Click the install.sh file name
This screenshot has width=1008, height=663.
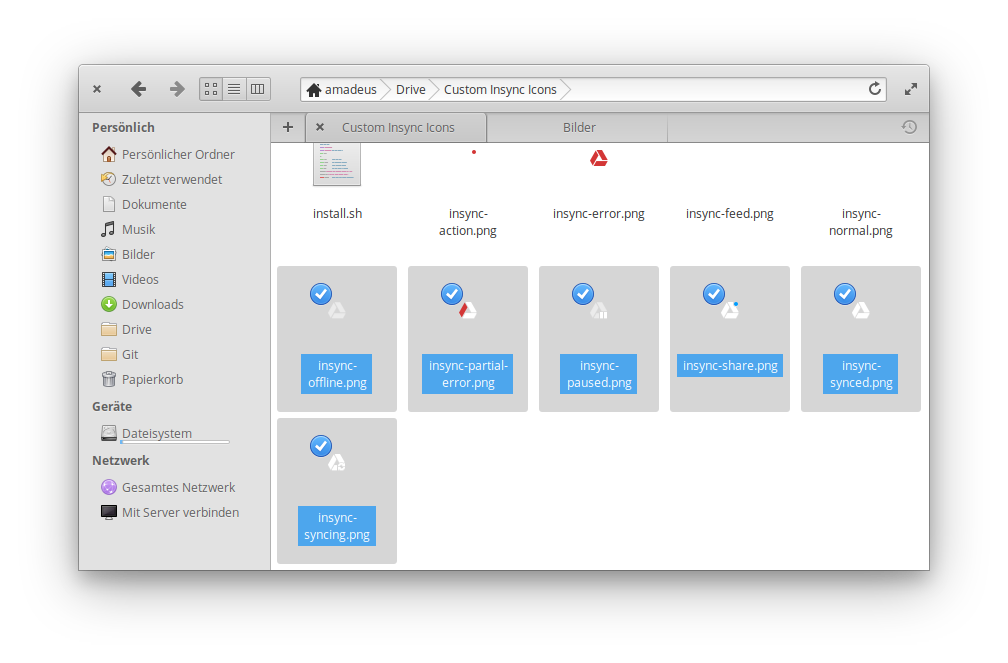click(338, 213)
